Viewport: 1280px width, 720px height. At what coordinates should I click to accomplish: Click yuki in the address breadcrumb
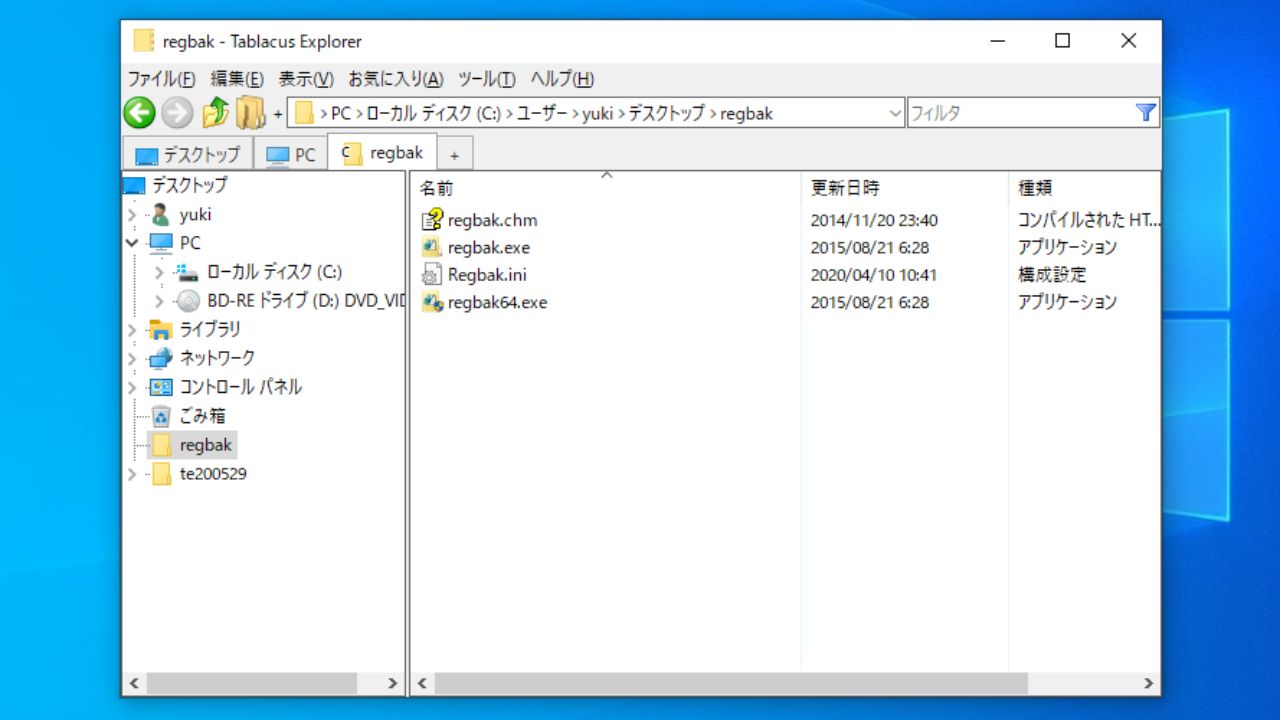click(x=598, y=114)
